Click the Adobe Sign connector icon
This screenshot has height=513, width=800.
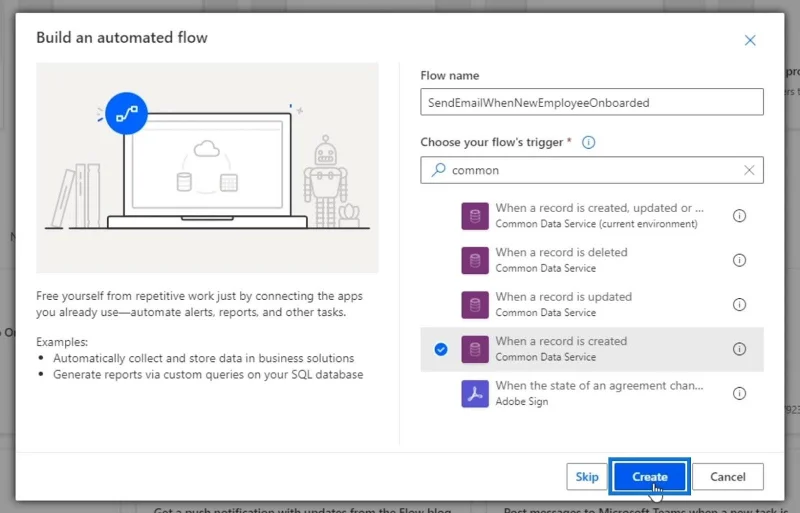(475, 394)
